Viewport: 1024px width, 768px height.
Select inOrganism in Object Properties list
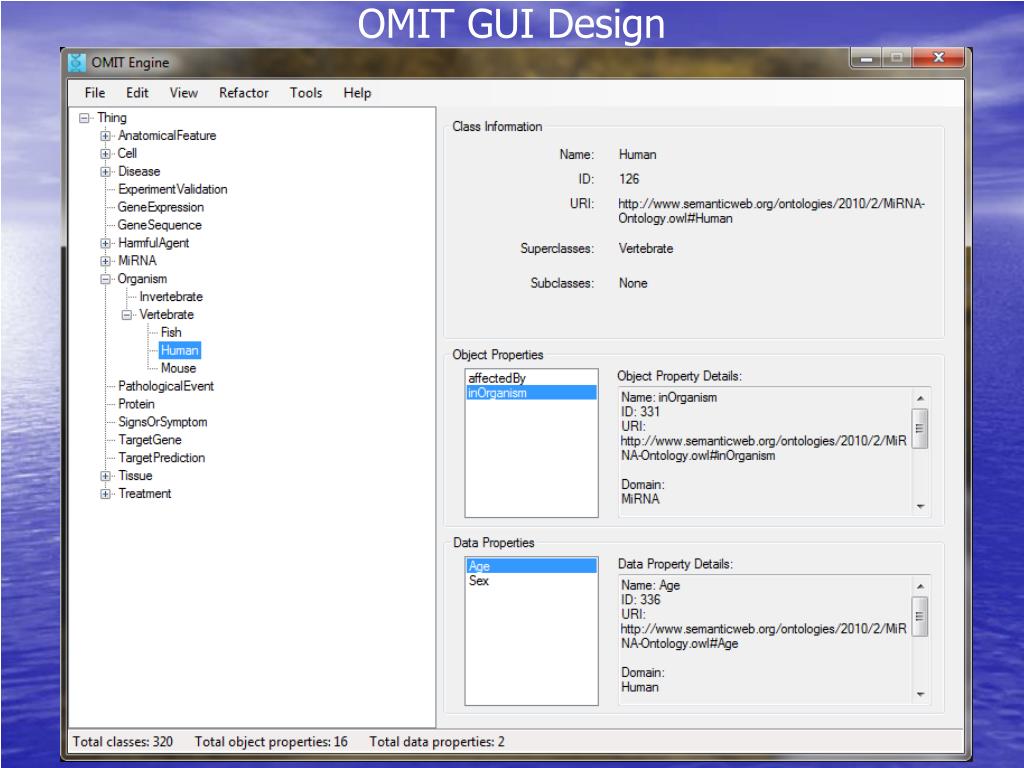click(x=531, y=392)
